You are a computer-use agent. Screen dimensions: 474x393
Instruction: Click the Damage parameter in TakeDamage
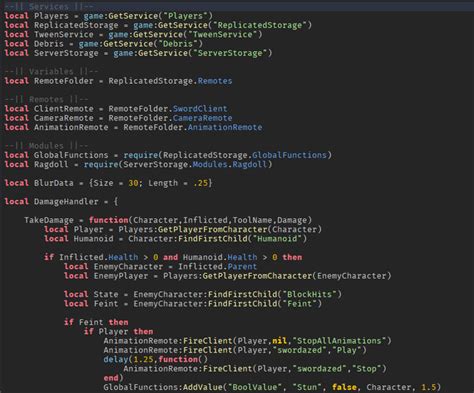point(292,220)
